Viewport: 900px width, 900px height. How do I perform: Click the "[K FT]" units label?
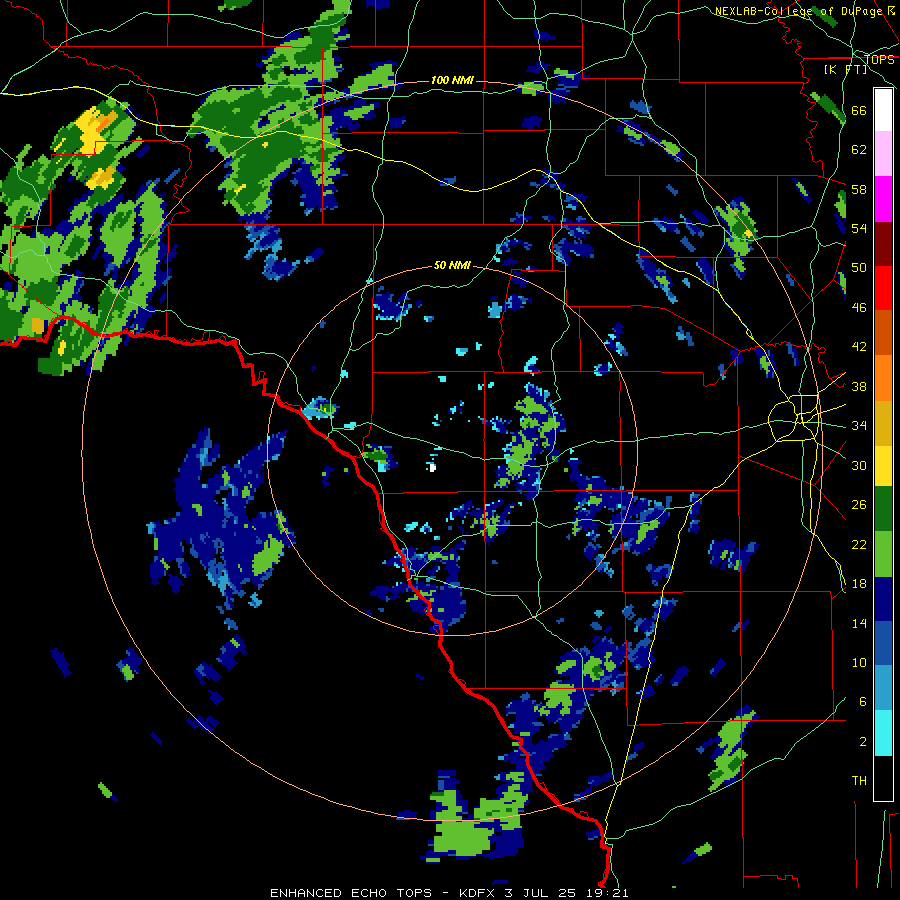(x=845, y=69)
